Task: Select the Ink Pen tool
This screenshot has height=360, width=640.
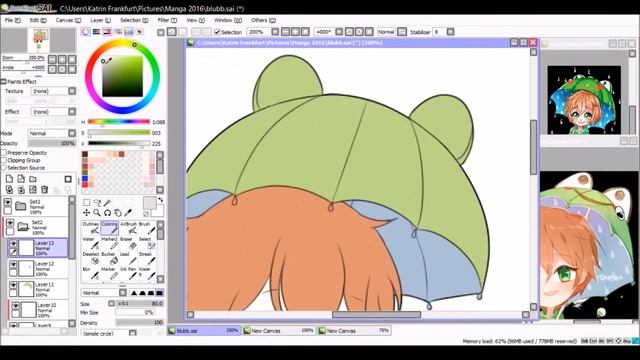Action: 128,273
